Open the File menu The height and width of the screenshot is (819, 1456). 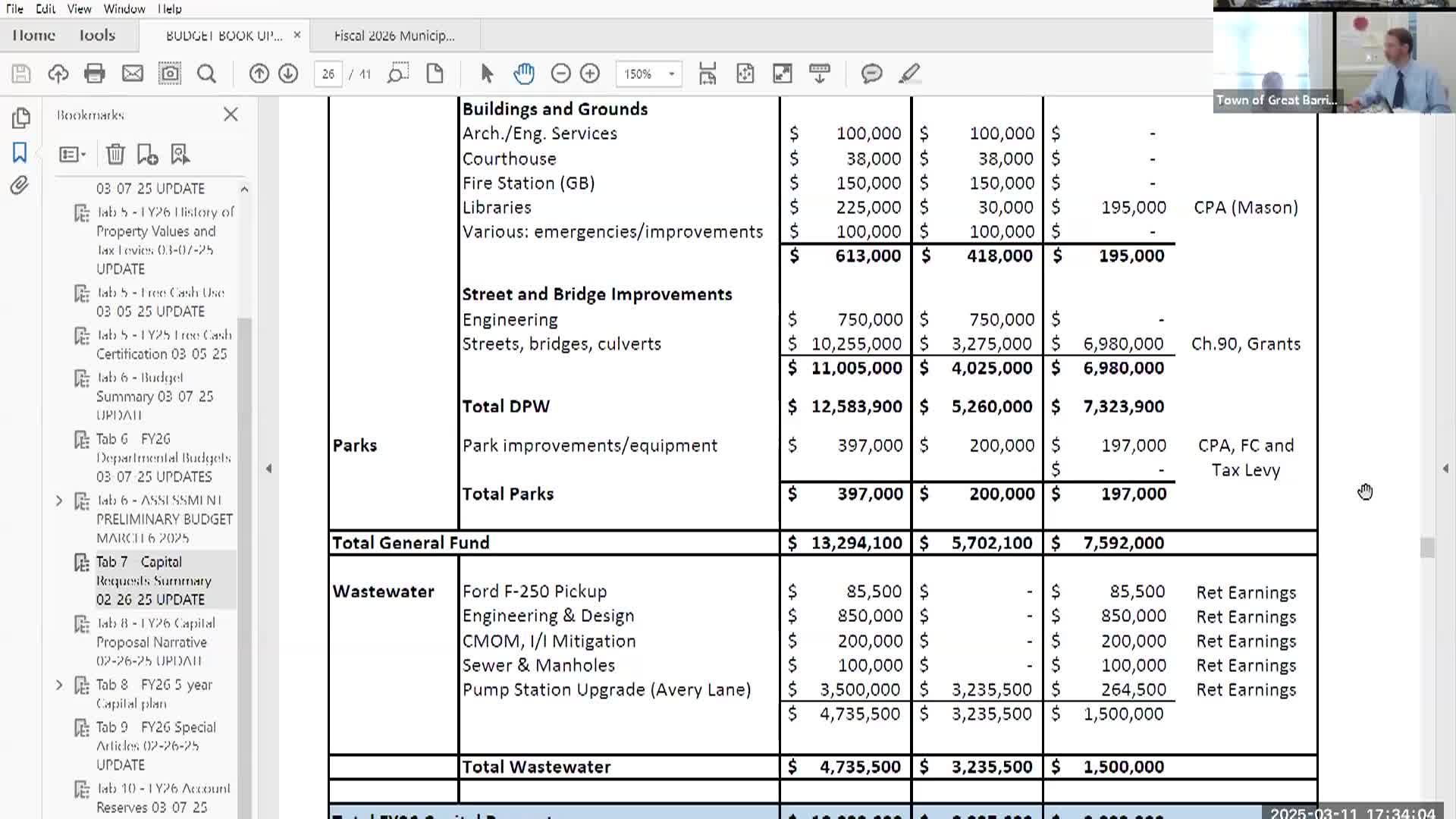point(14,9)
